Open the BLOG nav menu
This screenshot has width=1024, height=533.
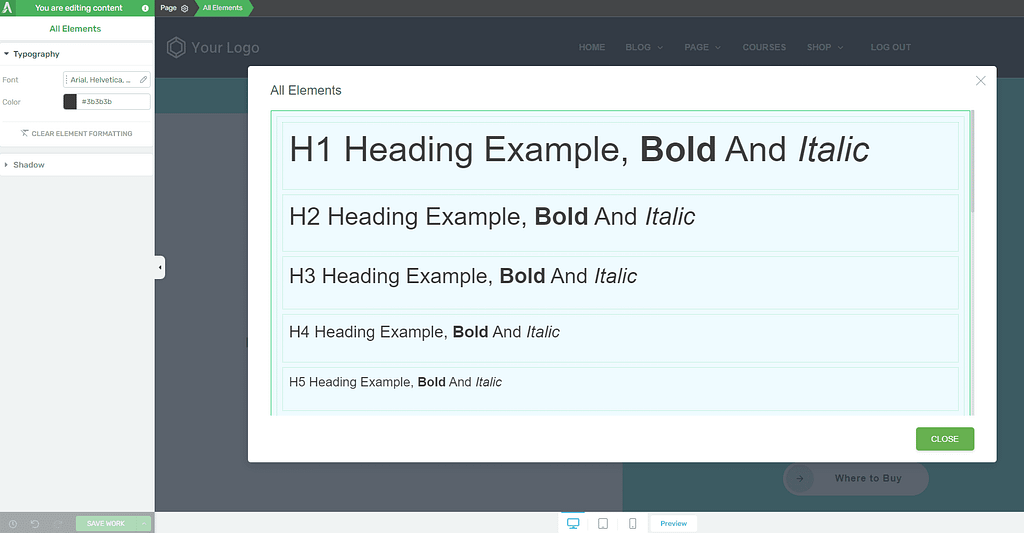tap(644, 47)
